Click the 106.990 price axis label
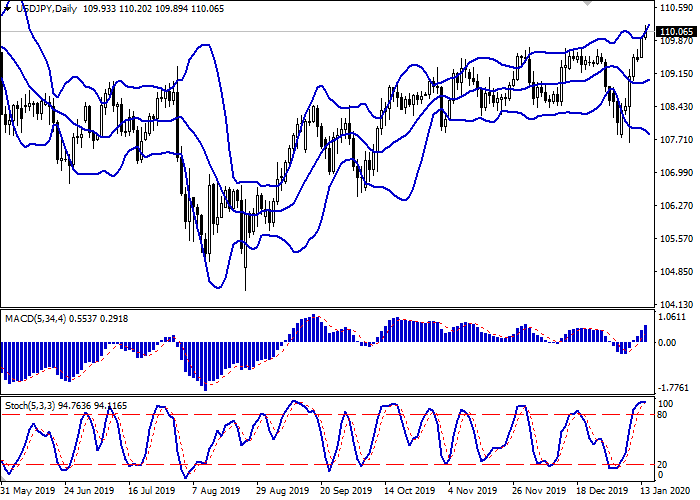The height and width of the screenshot is (500, 700). tap(676, 172)
